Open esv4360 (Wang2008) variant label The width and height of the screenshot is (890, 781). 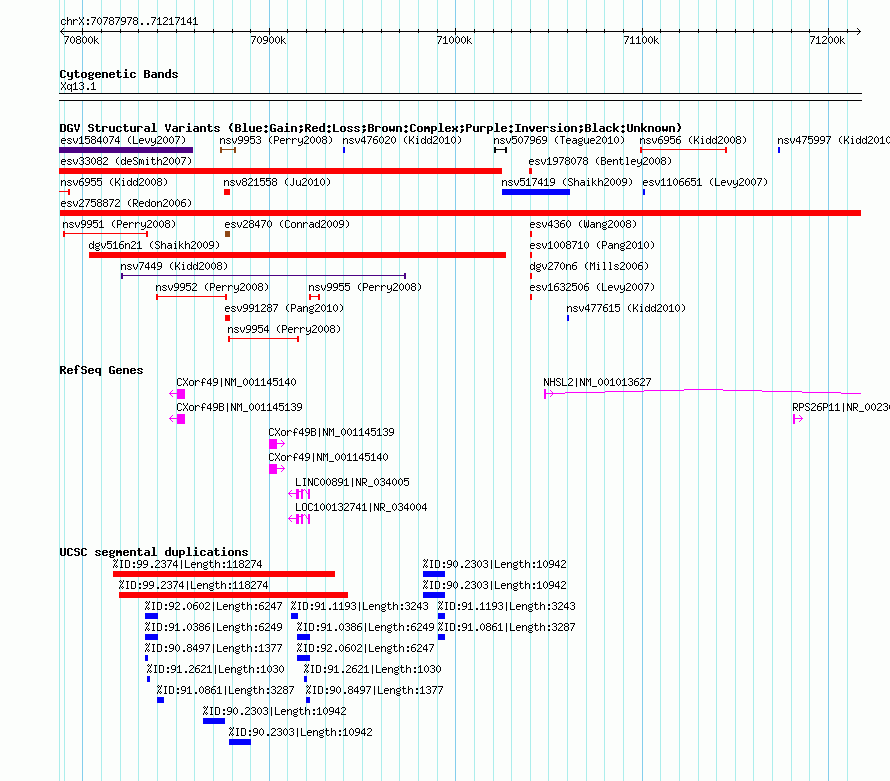click(x=583, y=224)
